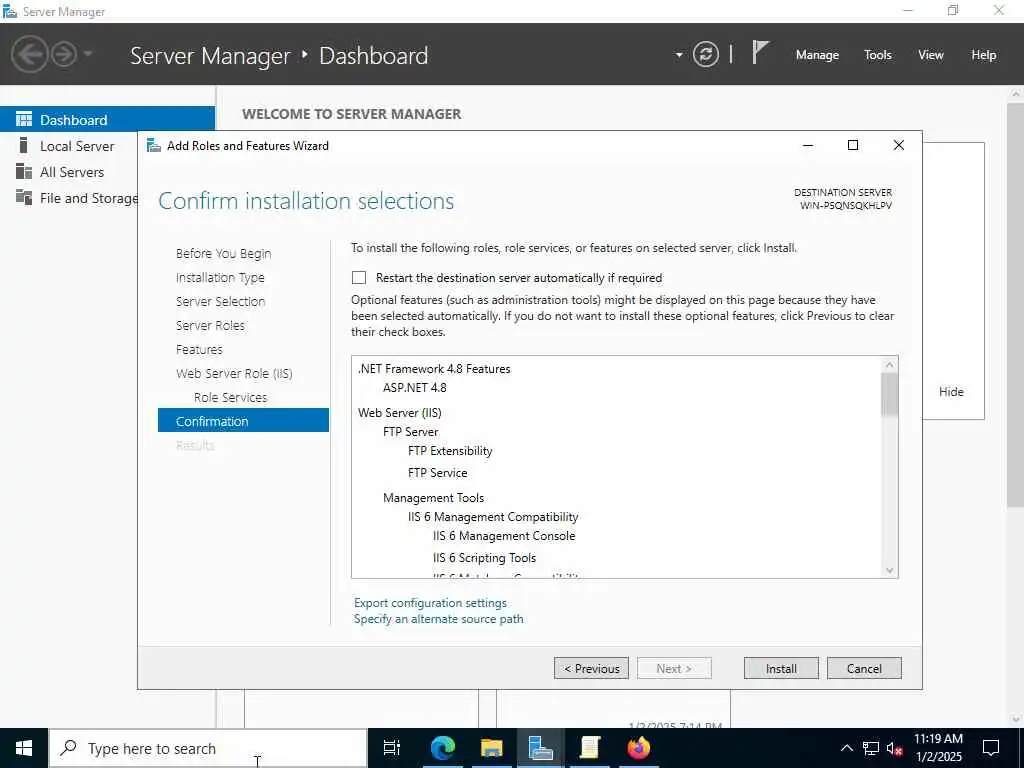This screenshot has width=1024, height=768.
Task: Minimize the Add Roles wizard window
Action: point(808,145)
